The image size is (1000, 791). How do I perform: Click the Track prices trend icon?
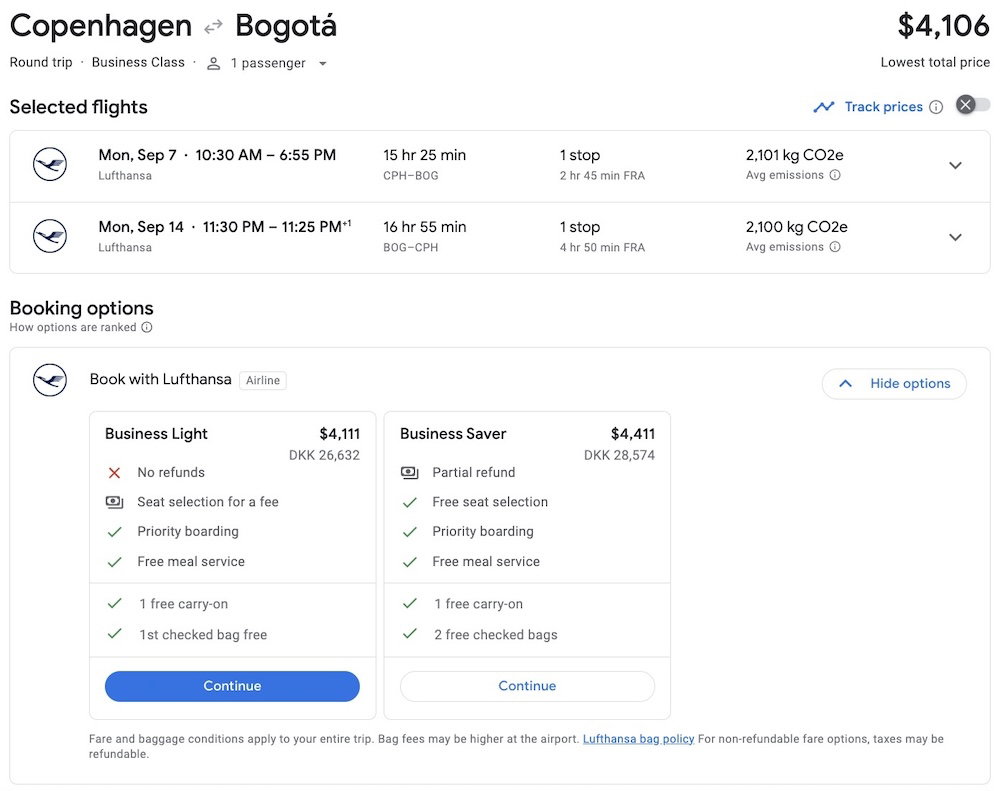(824, 107)
